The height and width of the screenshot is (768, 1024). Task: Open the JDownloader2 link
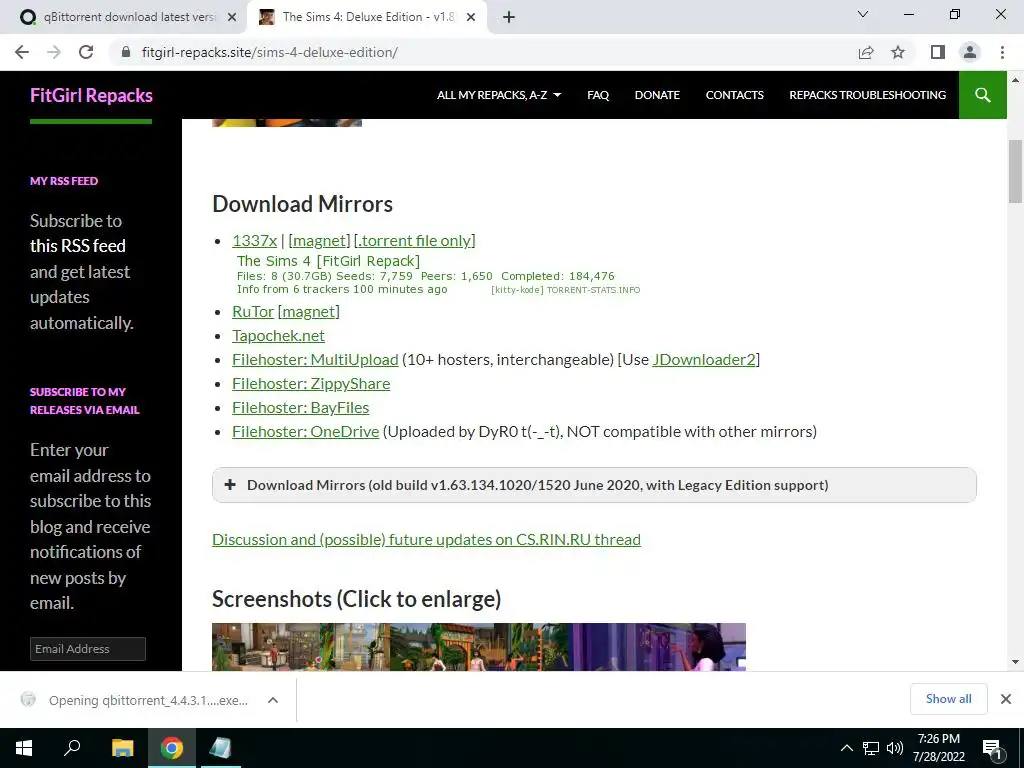pyautogui.click(x=704, y=360)
